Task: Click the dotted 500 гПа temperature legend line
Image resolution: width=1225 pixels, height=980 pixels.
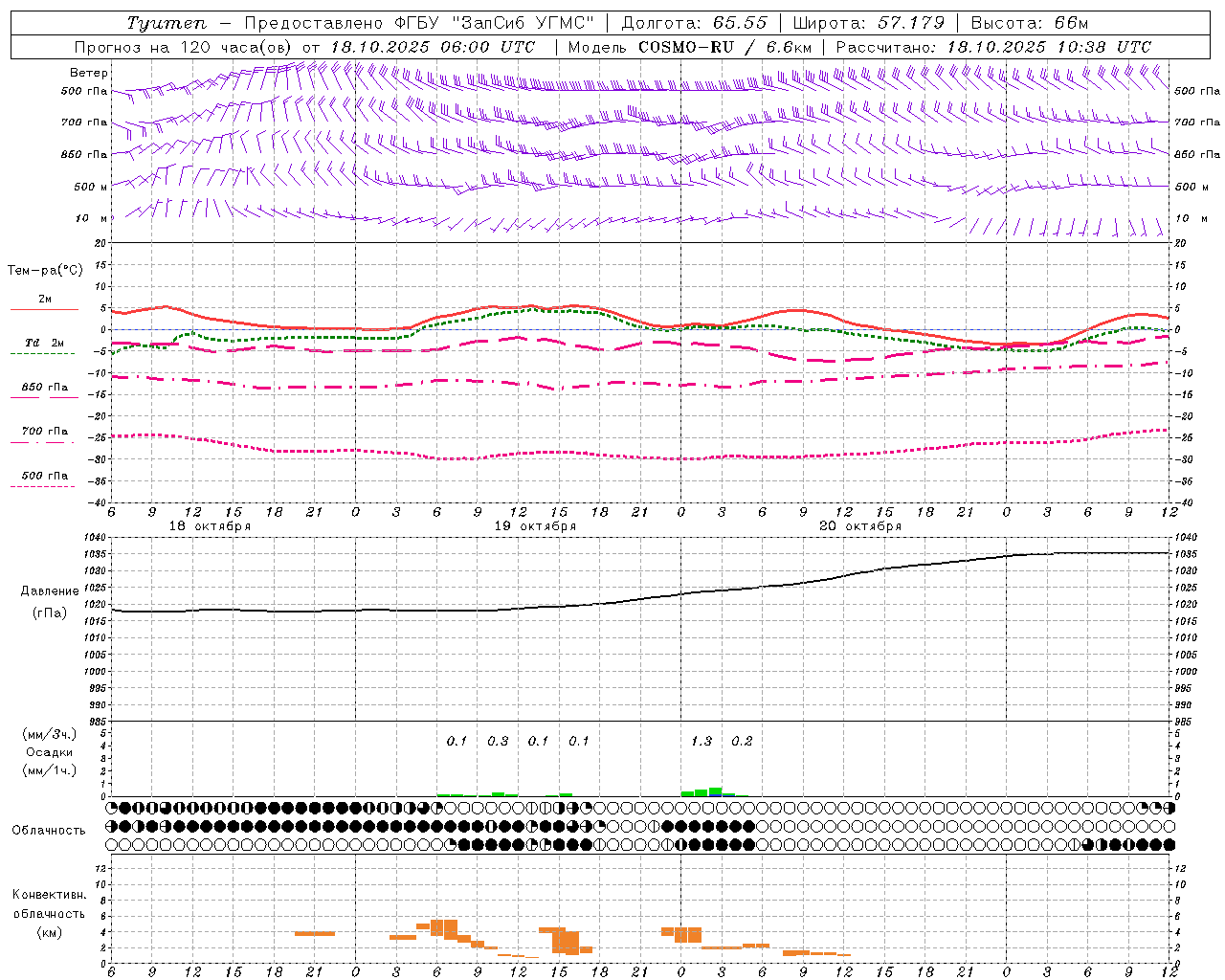Action: tap(42, 486)
